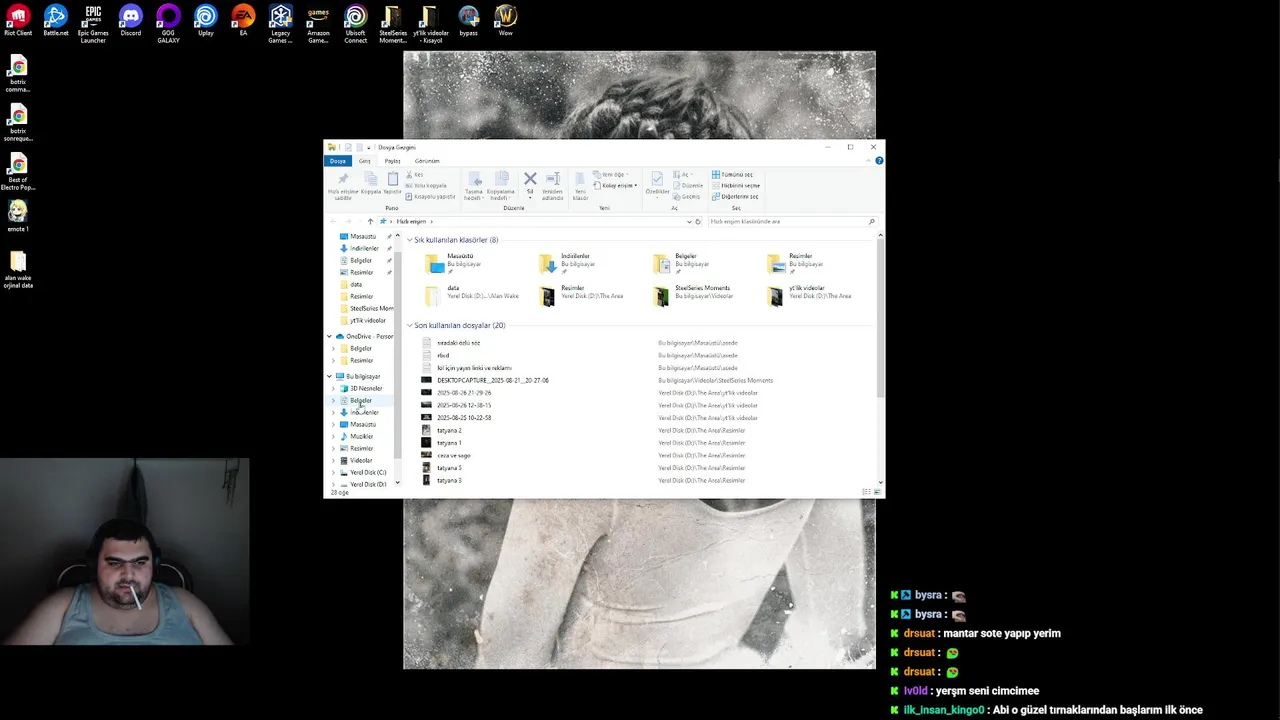
Task: Click the up-arrow navigation button
Action: [370, 221]
